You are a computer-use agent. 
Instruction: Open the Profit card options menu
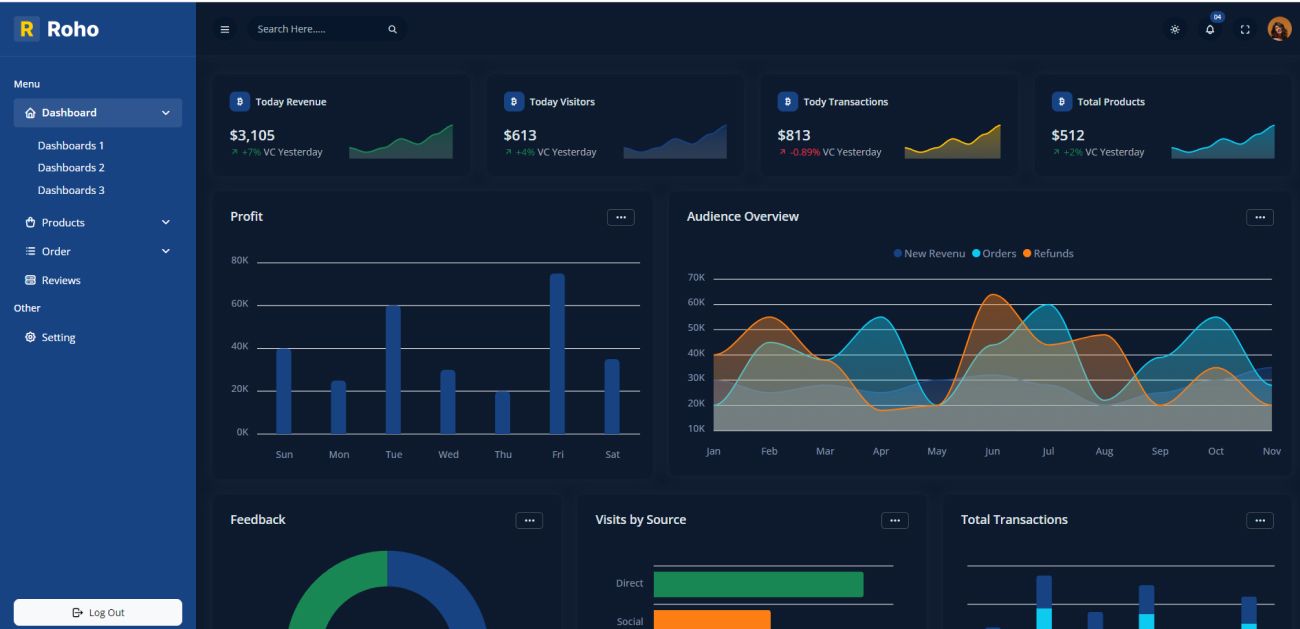620,215
